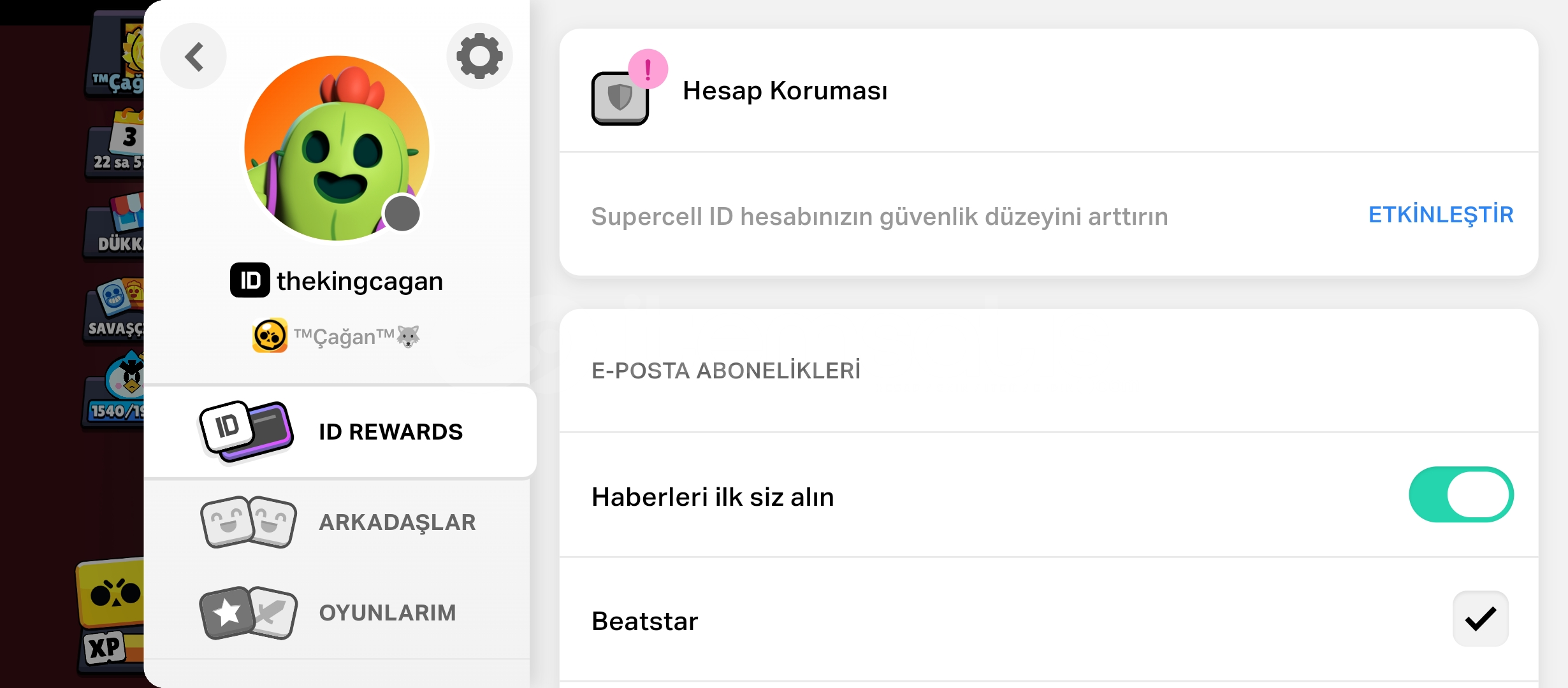Open the OYUNLARIM menu entry
The image size is (1568, 688).
click(x=337, y=613)
